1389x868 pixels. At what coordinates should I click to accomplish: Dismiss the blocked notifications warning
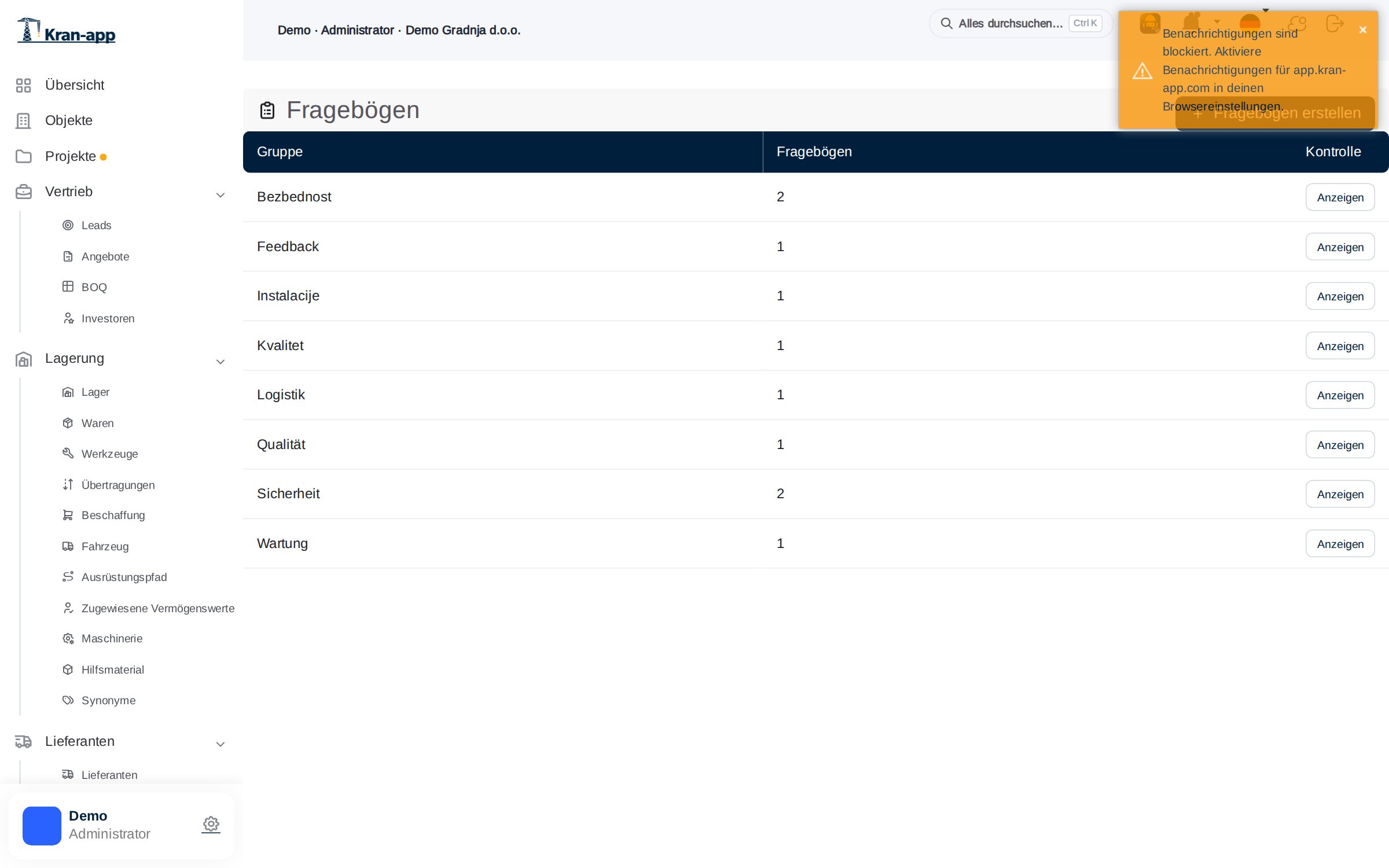[1363, 30]
